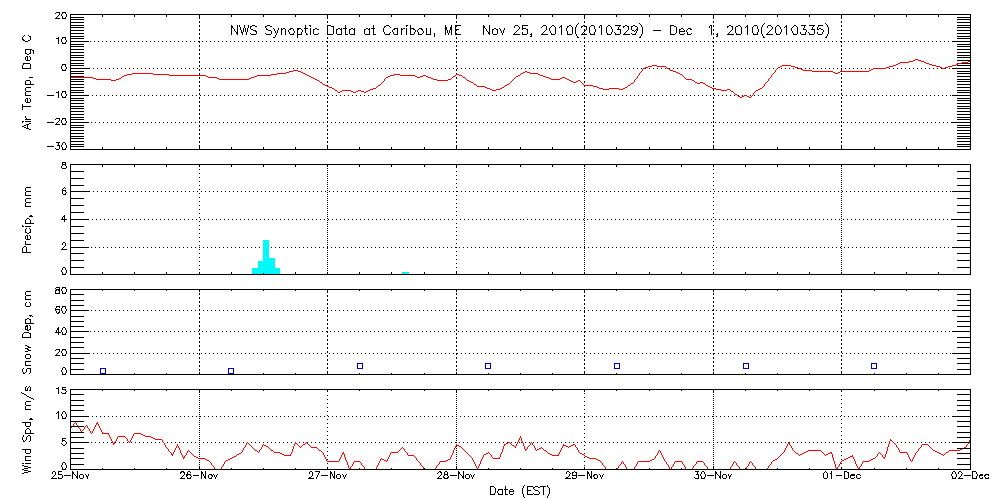Pick the snow depth marker on 30-Nov
Viewport: 1000px width, 500px height.
click(746, 366)
